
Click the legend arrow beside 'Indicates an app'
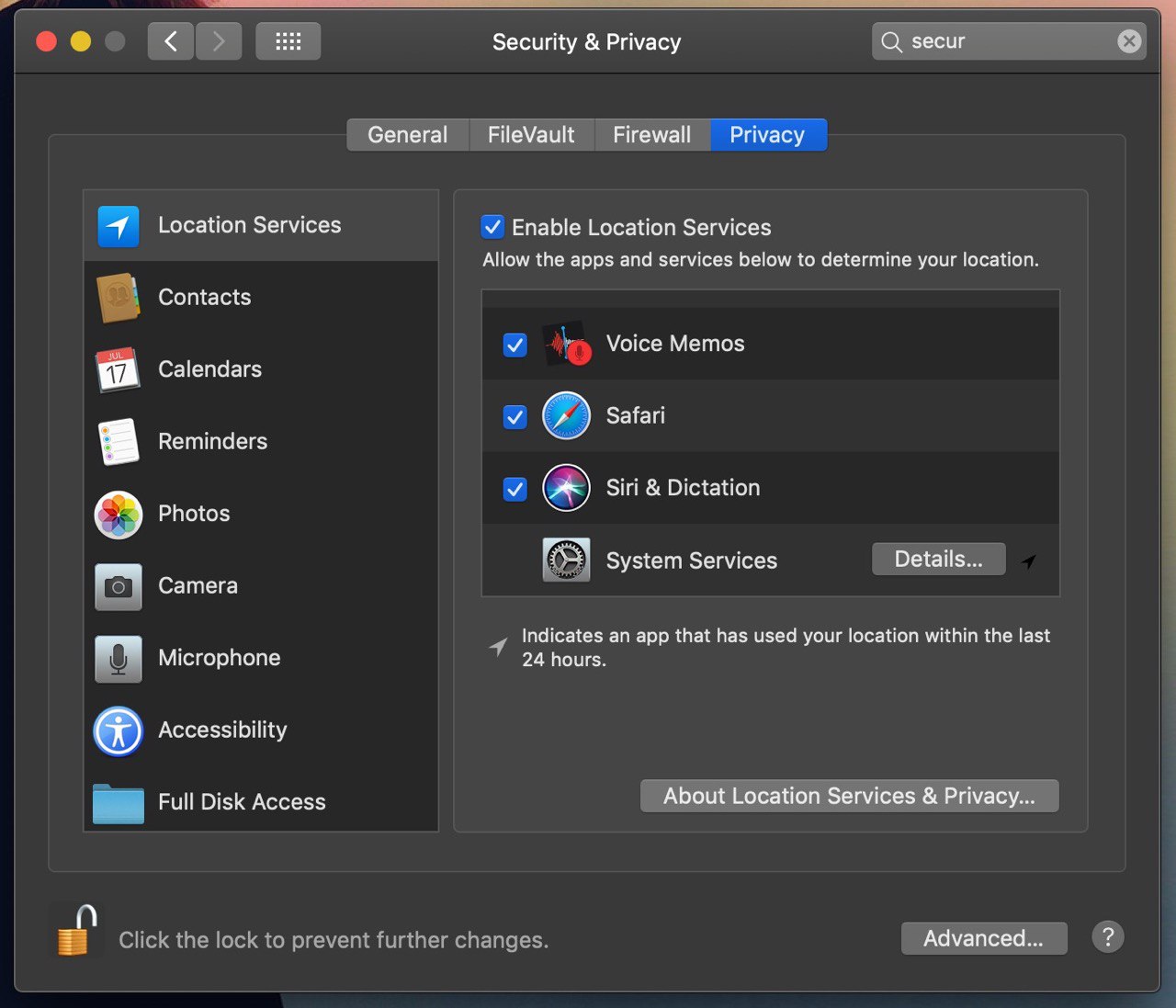pos(498,647)
